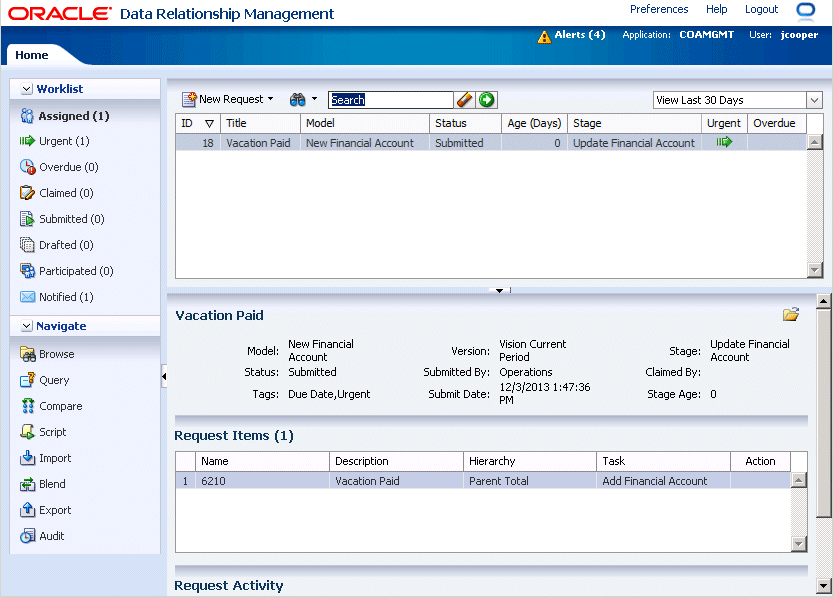Click the Description column header in Request Items
This screenshot has height=598, width=834.
tap(396, 461)
